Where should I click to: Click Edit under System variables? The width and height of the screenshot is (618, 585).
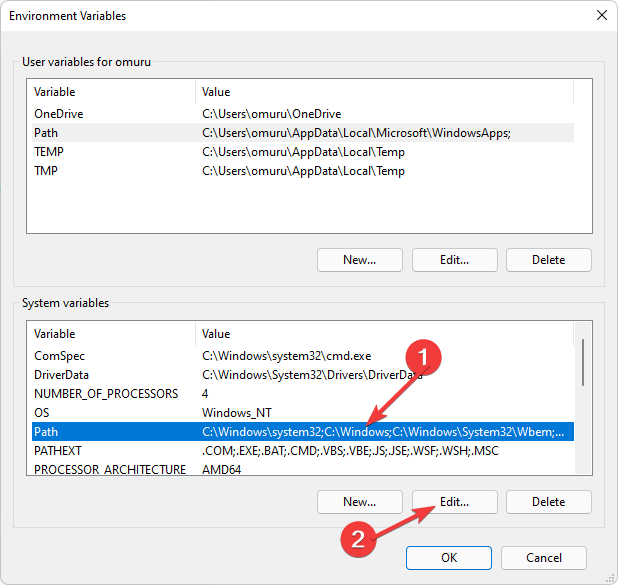[x=454, y=502]
